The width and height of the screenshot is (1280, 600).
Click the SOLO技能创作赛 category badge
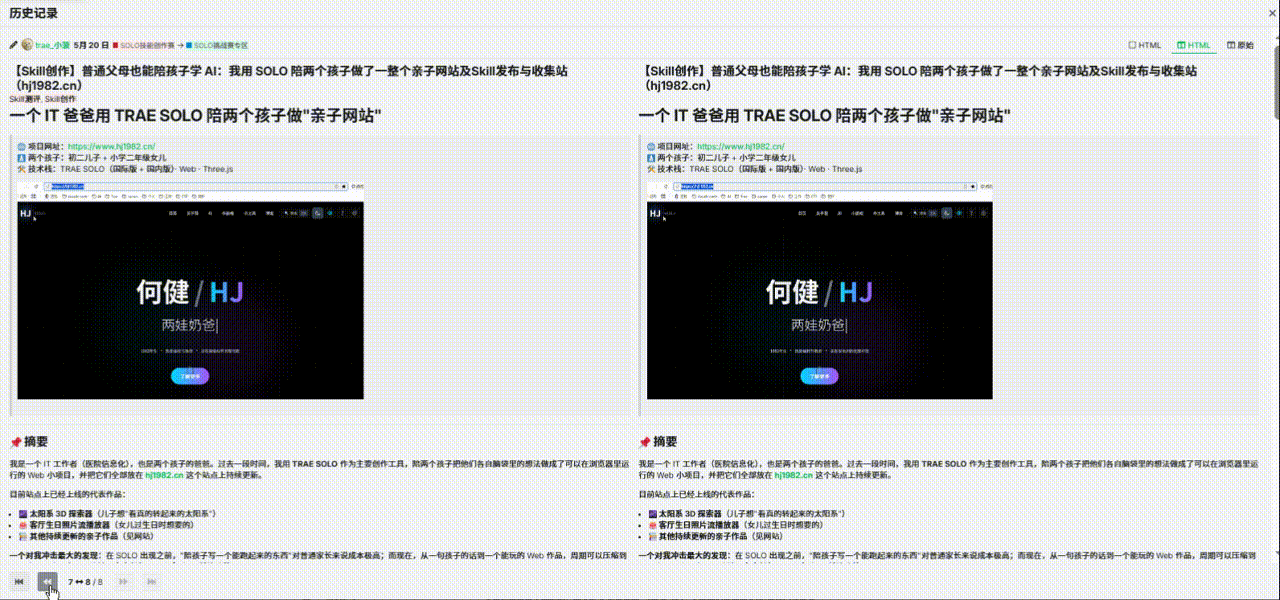[x=144, y=45]
